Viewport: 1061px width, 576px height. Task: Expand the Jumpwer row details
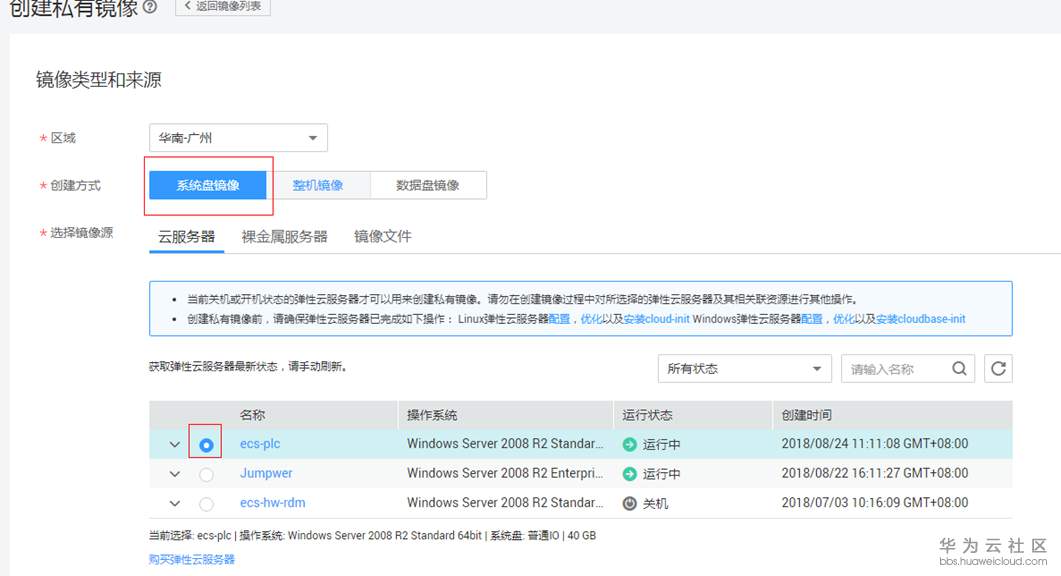click(x=175, y=474)
